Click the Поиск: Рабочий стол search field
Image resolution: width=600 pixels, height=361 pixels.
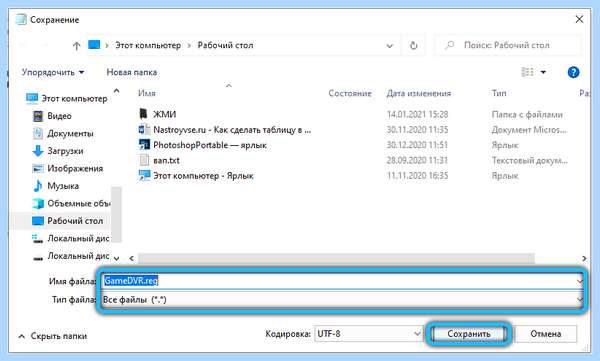pyautogui.click(x=508, y=45)
